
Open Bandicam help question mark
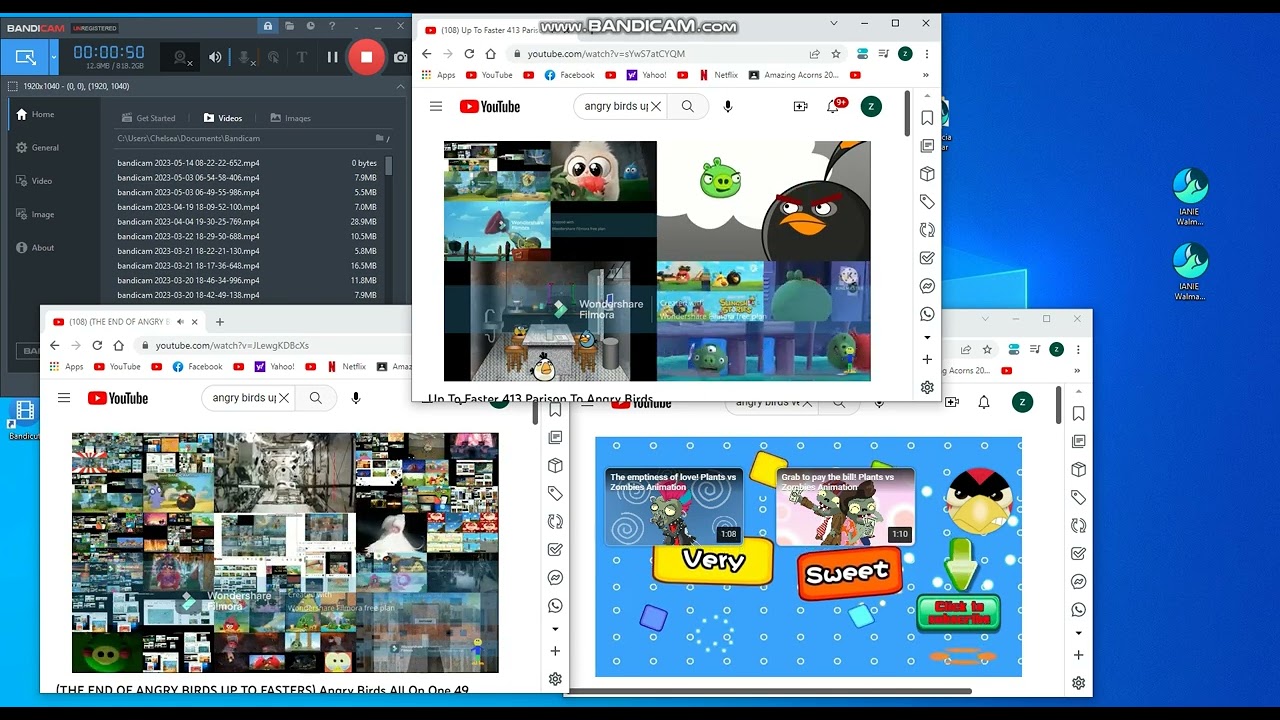(x=332, y=26)
